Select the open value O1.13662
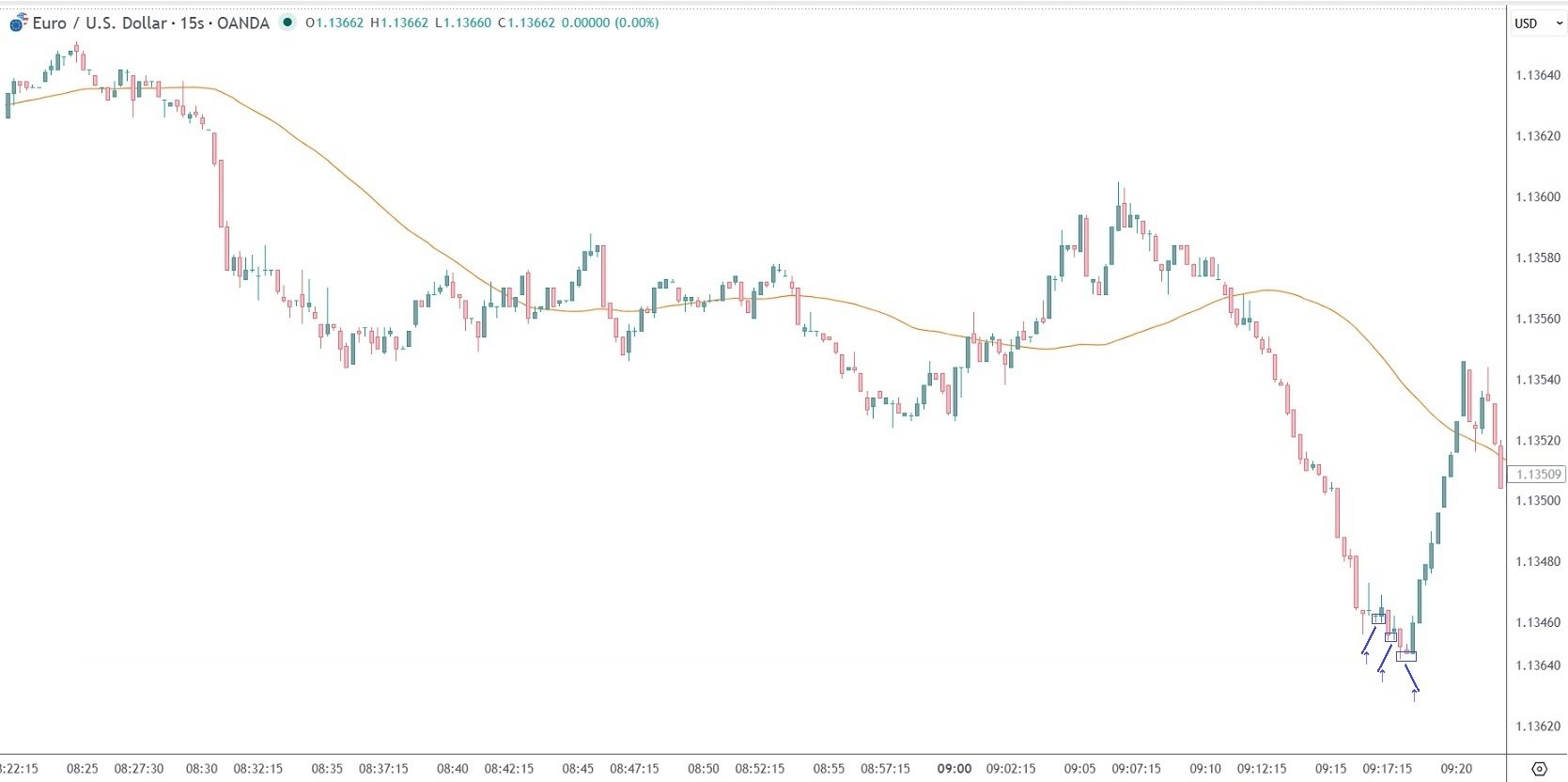 pyautogui.click(x=334, y=23)
